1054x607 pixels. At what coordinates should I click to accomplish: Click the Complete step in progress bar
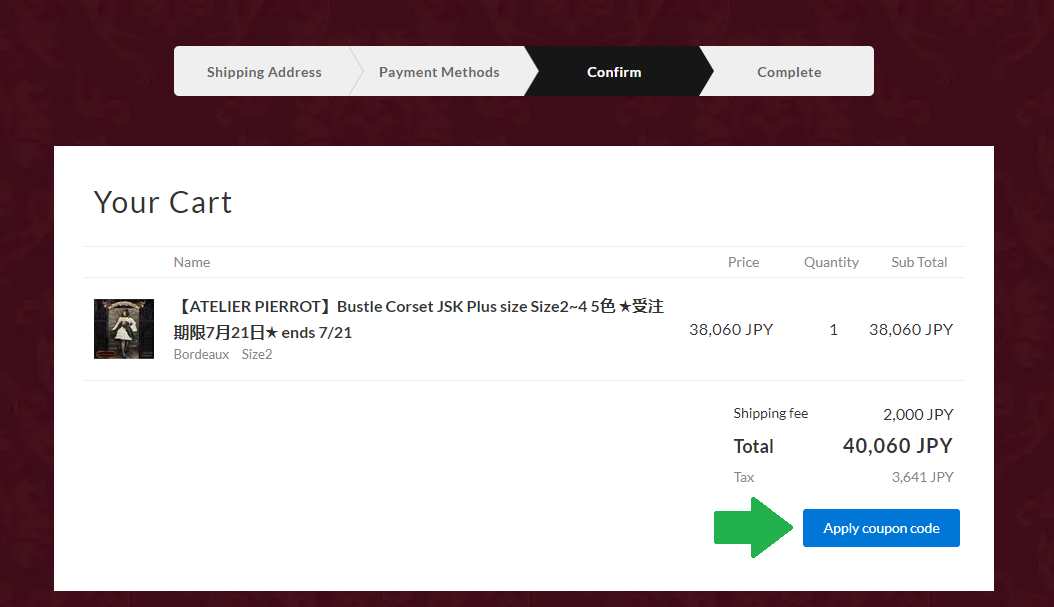point(789,72)
